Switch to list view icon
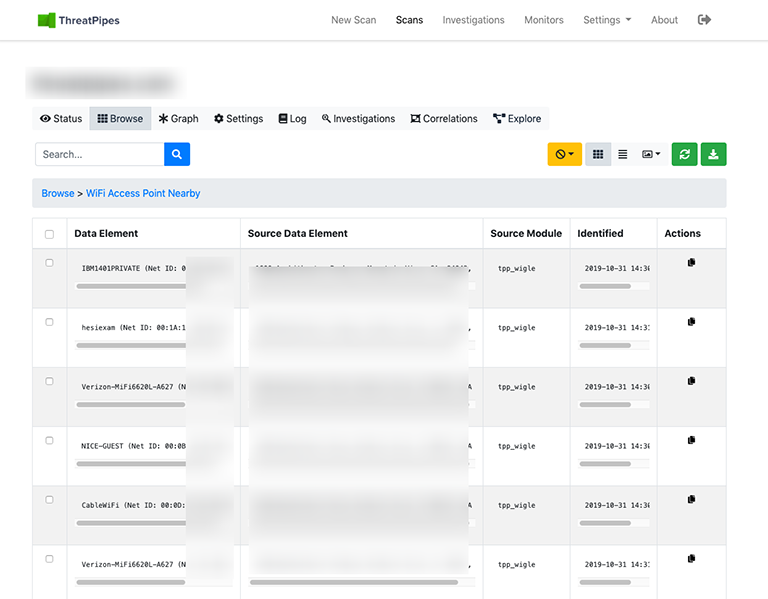This screenshot has width=768, height=599. [623, 154]
